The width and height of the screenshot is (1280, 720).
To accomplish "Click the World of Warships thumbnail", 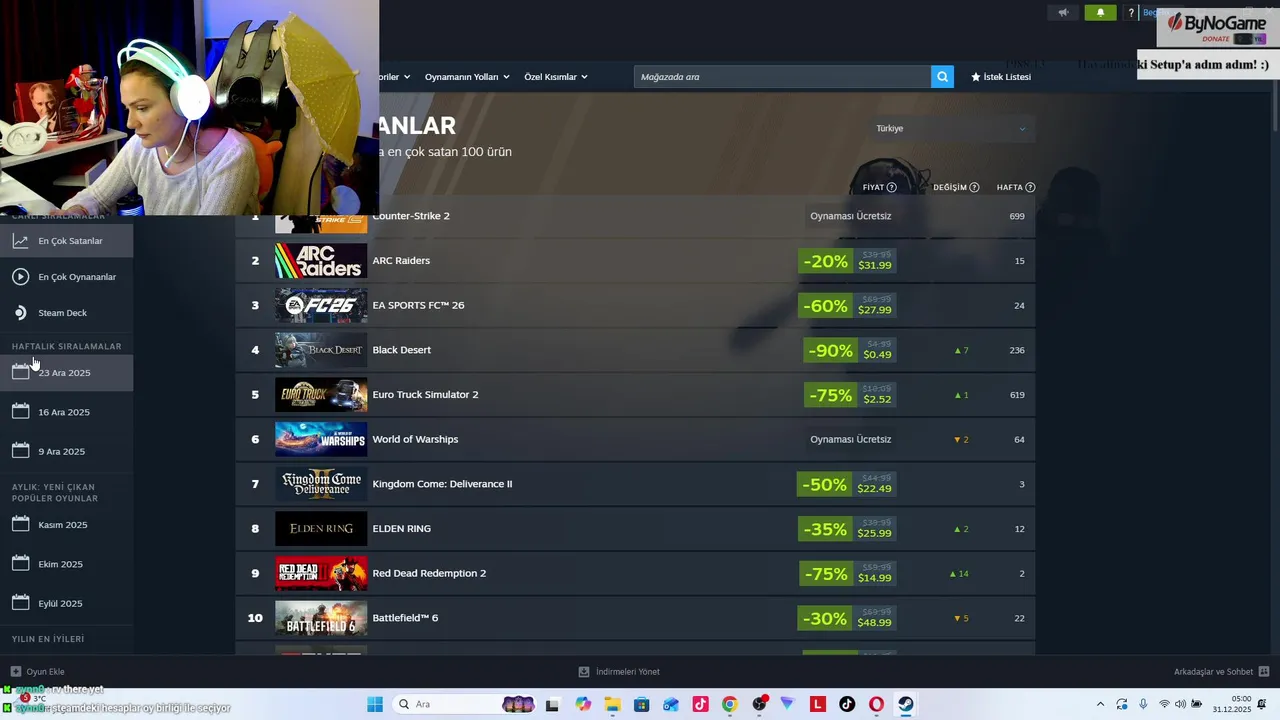I will point(321,439).
